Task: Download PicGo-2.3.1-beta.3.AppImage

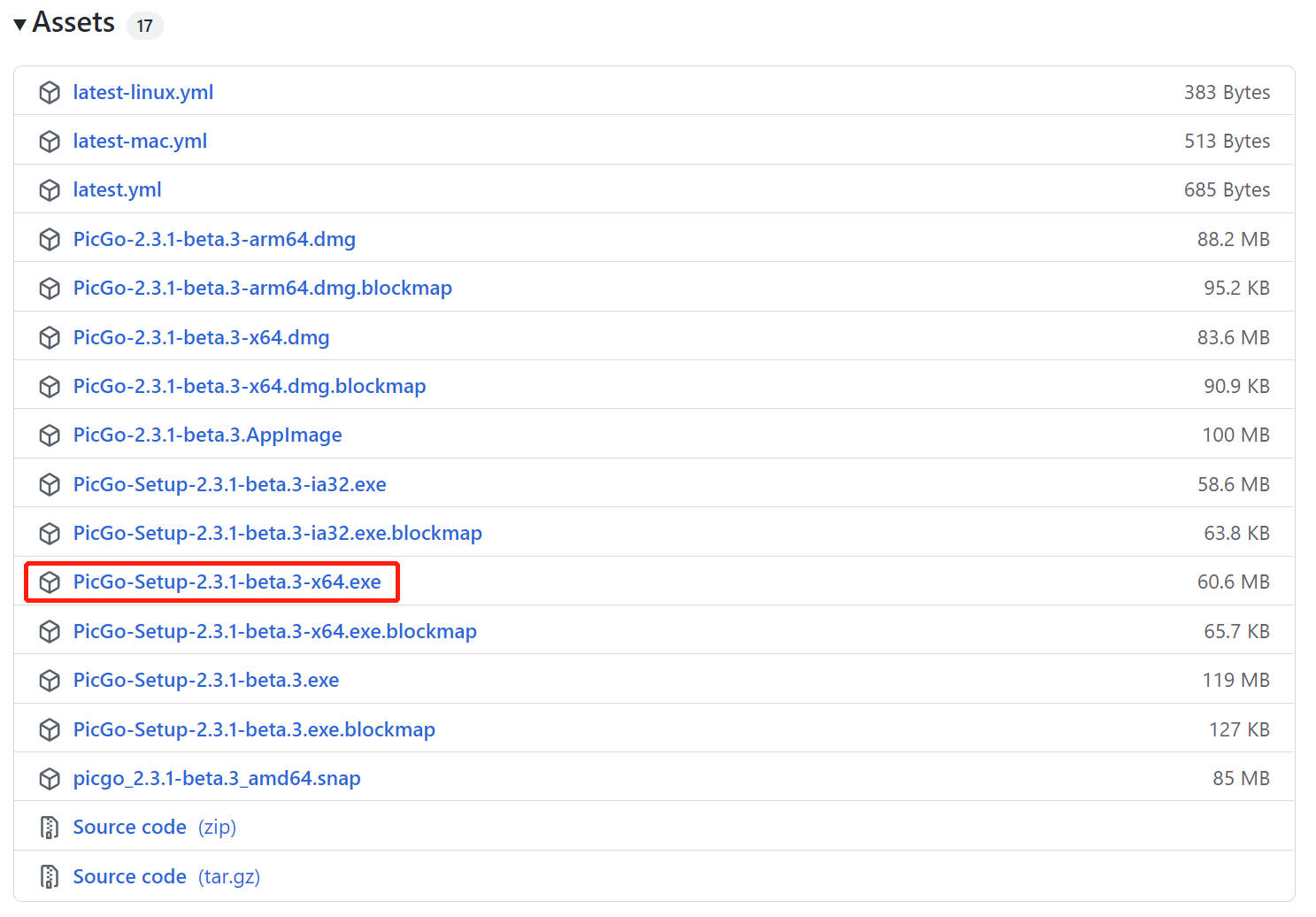Action: 207,435
